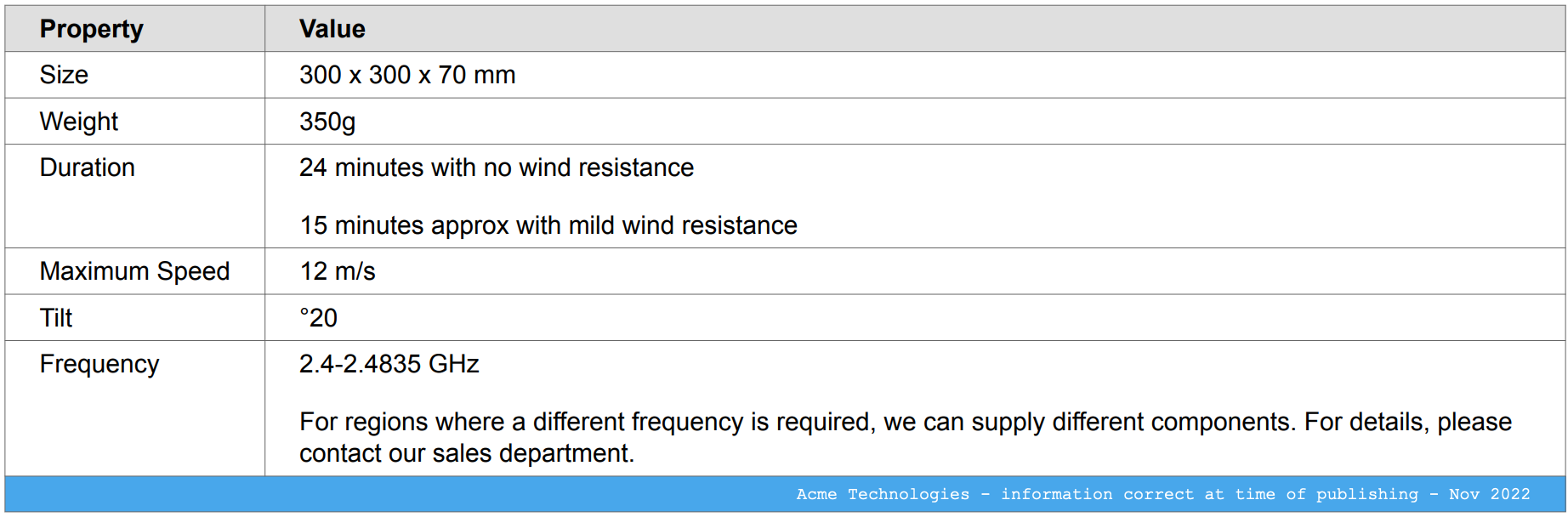Click the Value column header
This screenshot has height=517, width=1568.
tap(332, 29)
